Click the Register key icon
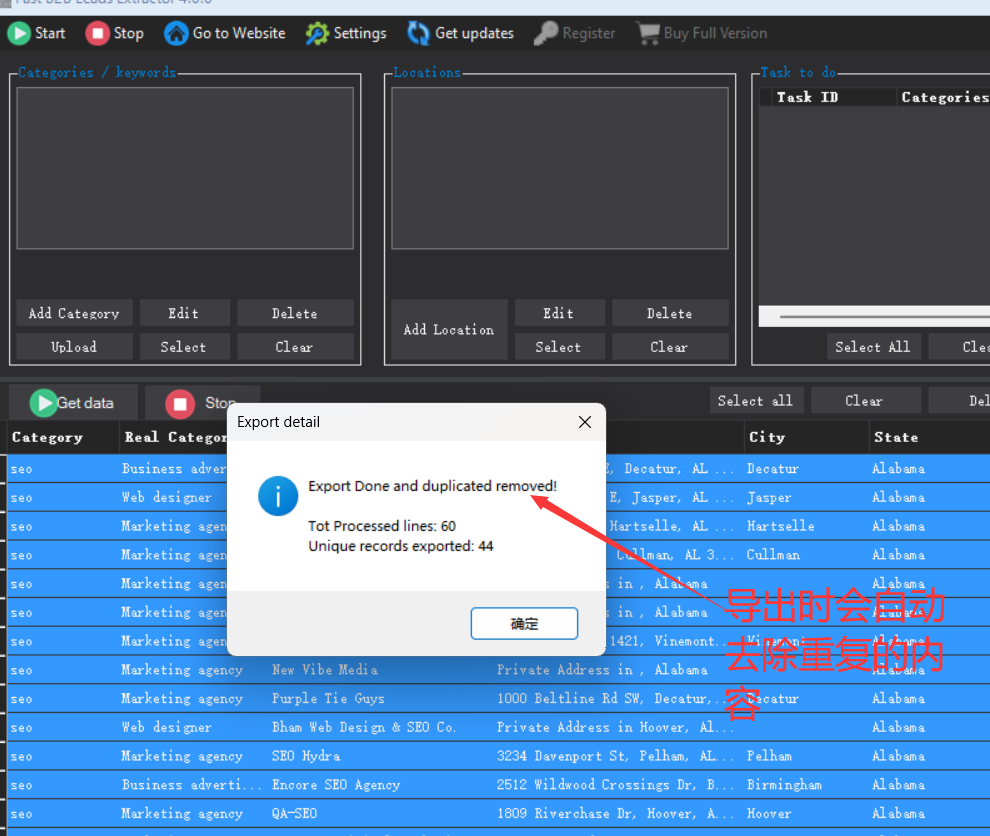This screenshot has width=990, height=836. 545,33
